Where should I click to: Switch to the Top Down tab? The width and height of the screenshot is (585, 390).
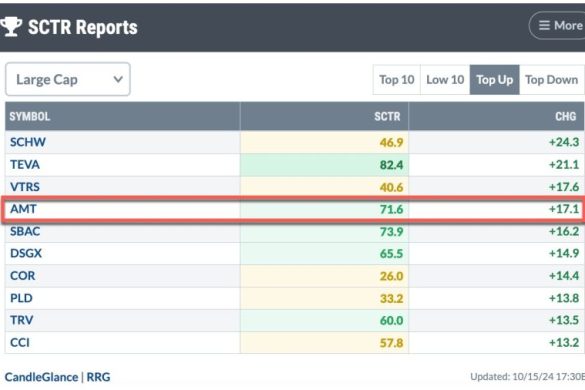[551, 79]
